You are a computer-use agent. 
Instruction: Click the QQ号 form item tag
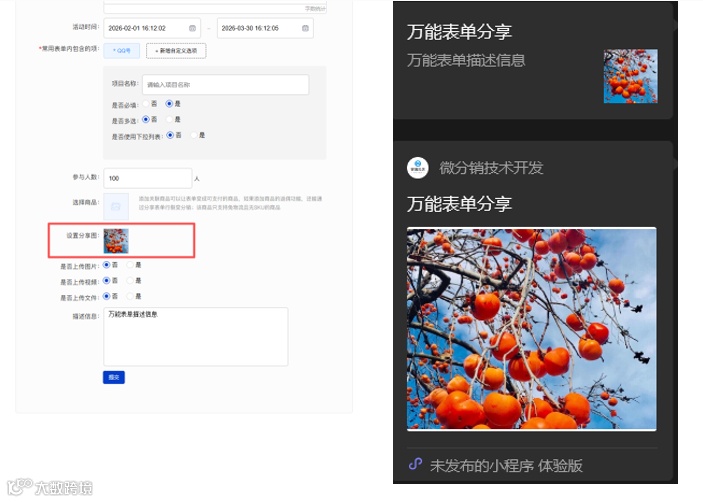122,51
